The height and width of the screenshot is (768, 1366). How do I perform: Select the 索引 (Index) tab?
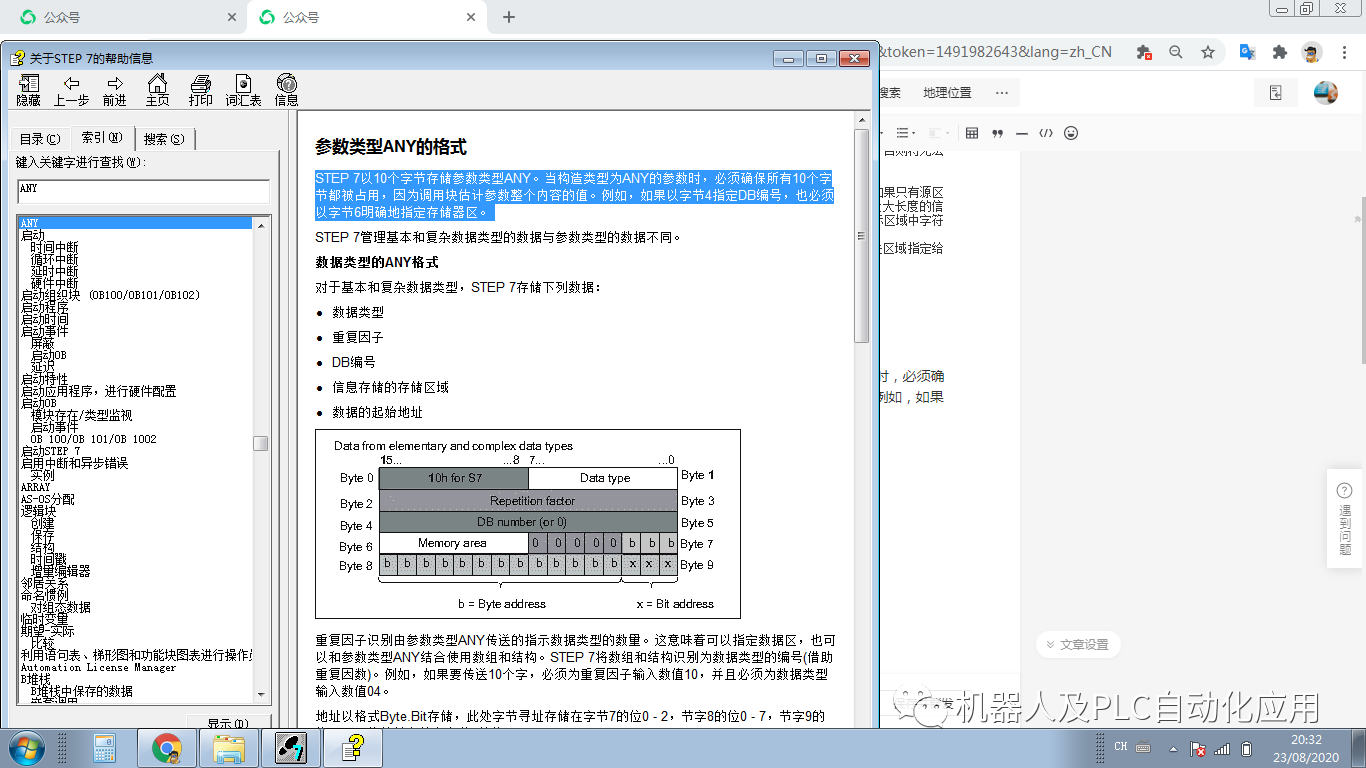click(102, 138)
